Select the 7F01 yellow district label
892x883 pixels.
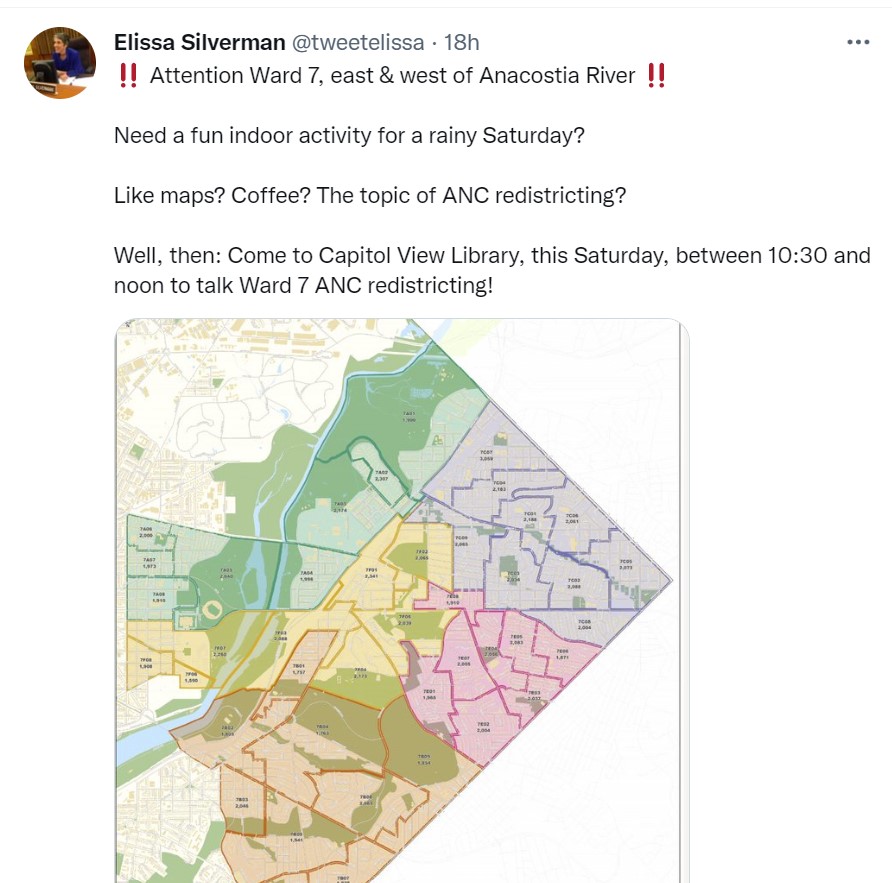click(x=371, y=574)
